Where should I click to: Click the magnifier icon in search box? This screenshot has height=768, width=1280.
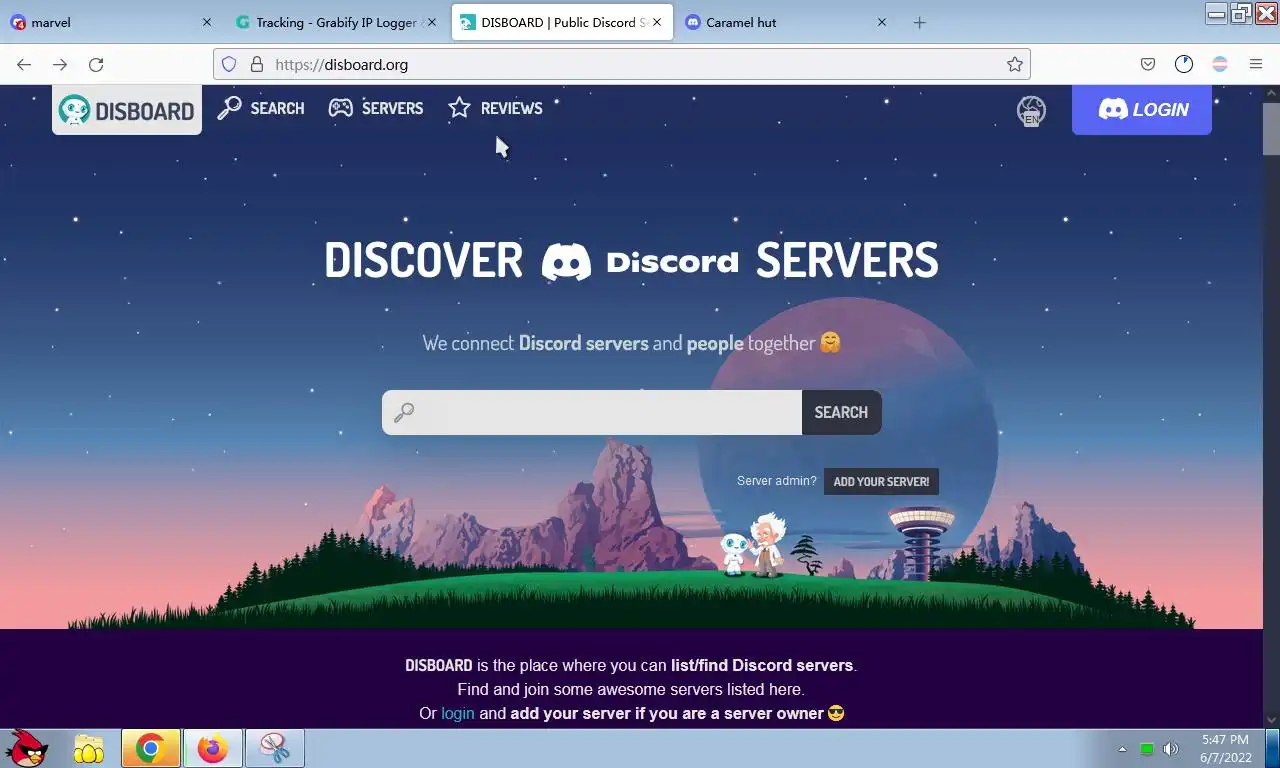[x=404, y=412]
